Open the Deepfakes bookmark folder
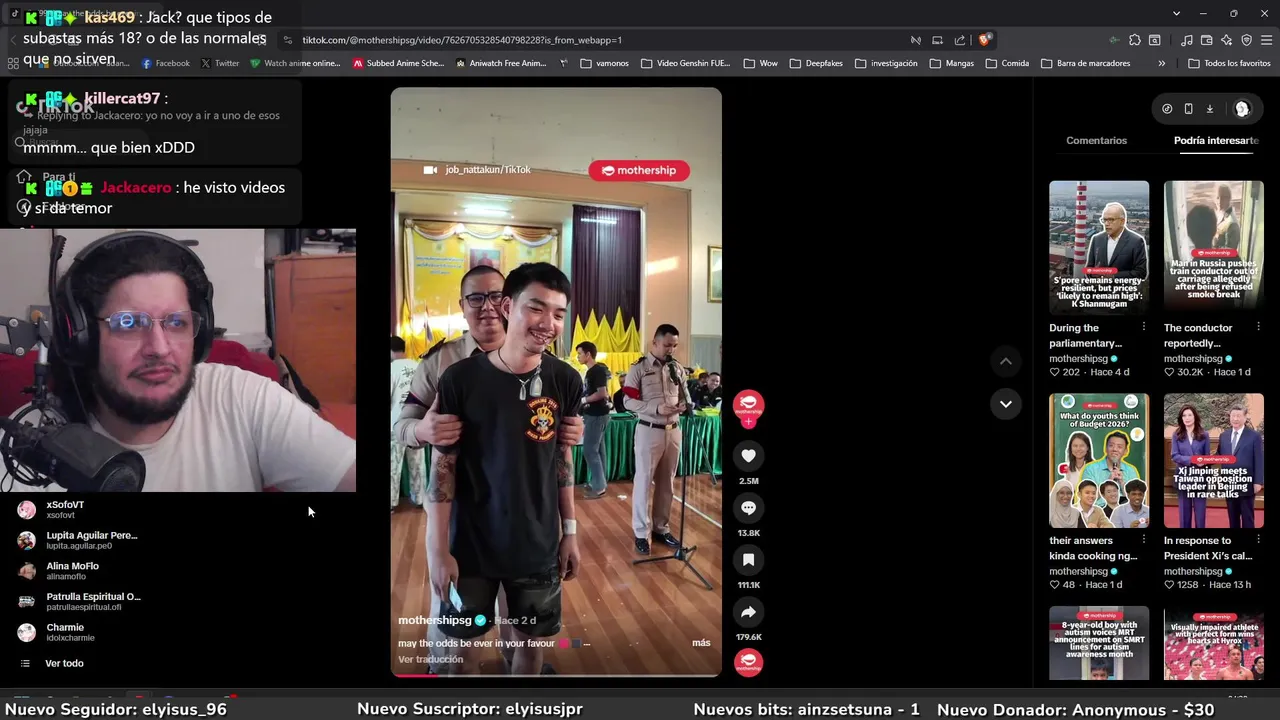 coord(815,63)
